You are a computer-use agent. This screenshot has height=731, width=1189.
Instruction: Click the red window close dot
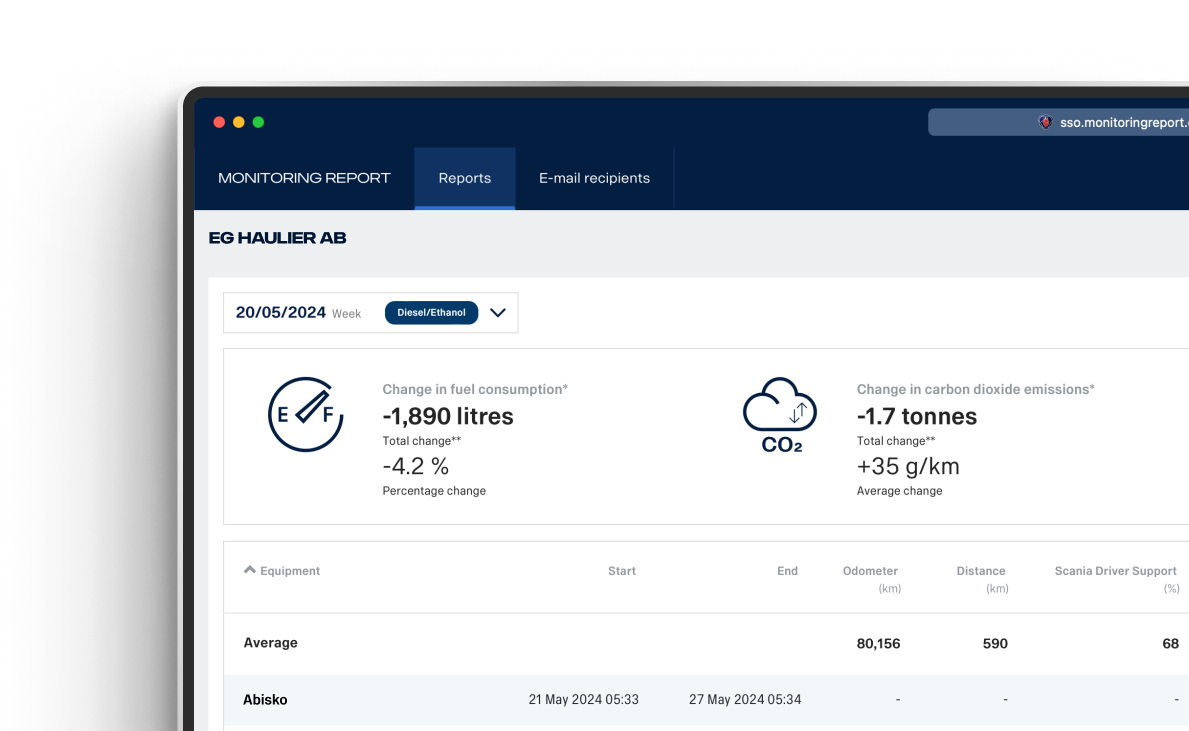[219, 122]
